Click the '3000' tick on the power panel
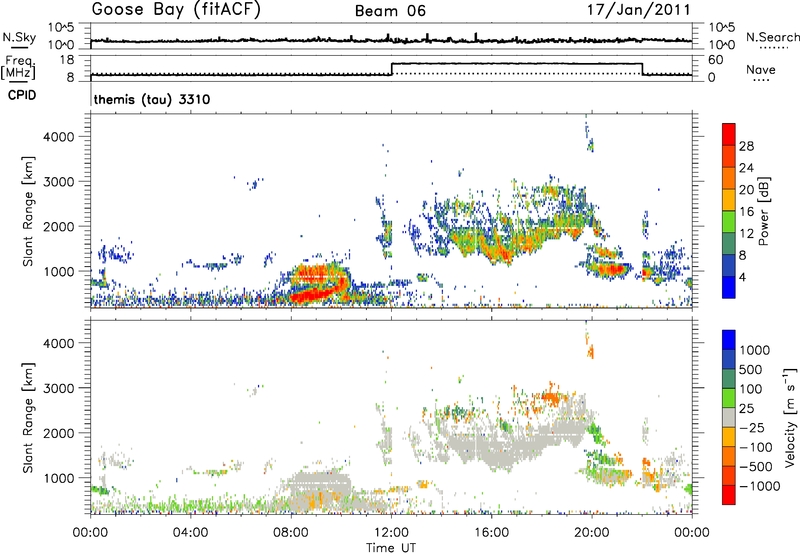The height and width of the screenshot is (554, 800). [58, 182]
